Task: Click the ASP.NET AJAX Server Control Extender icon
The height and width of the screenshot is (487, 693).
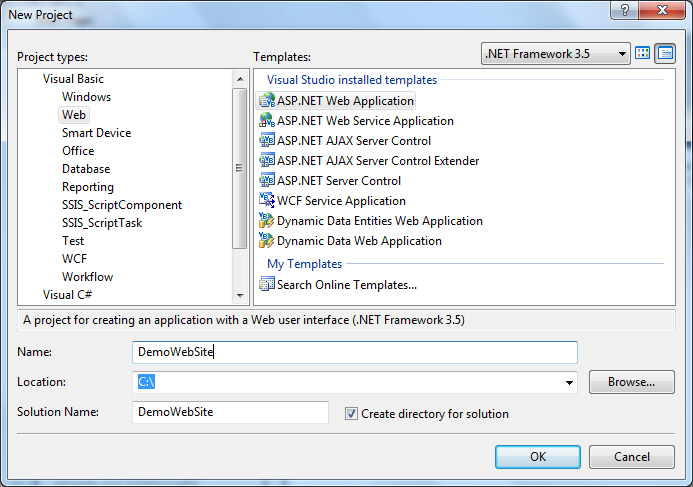Action: click(x=267, y=160)
